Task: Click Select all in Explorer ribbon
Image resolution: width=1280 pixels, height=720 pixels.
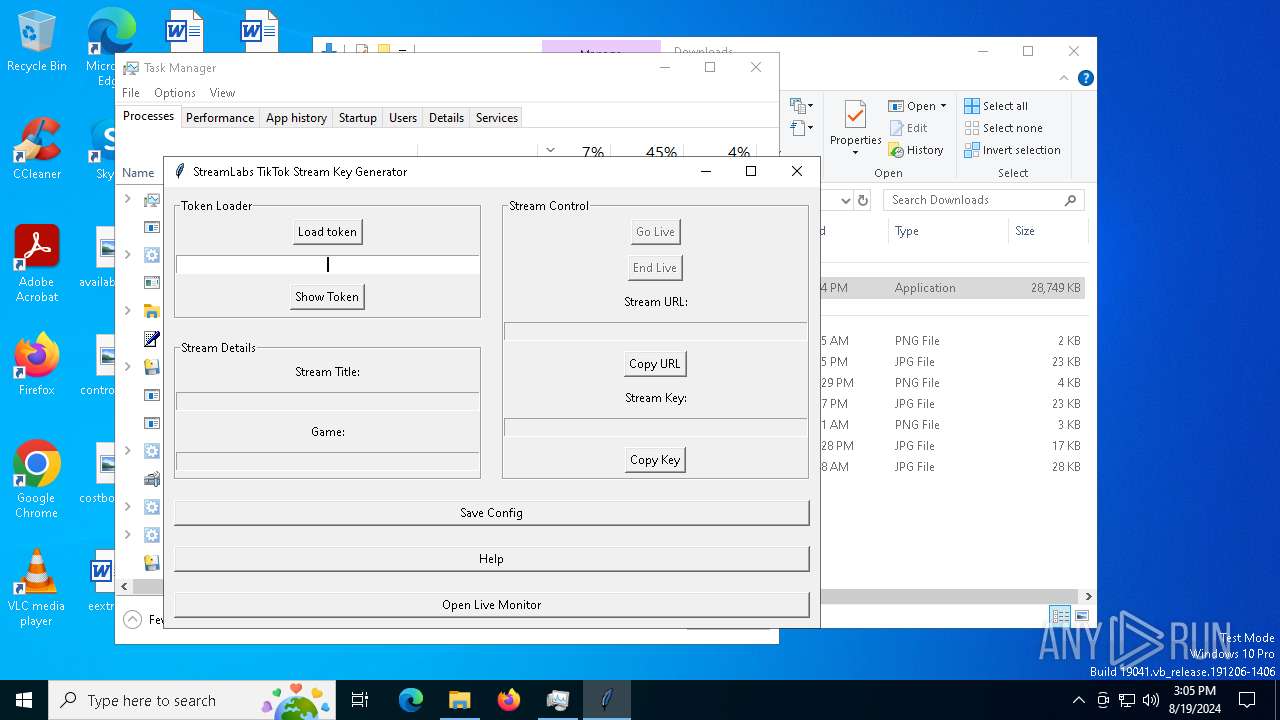Action: coord(996,106)
